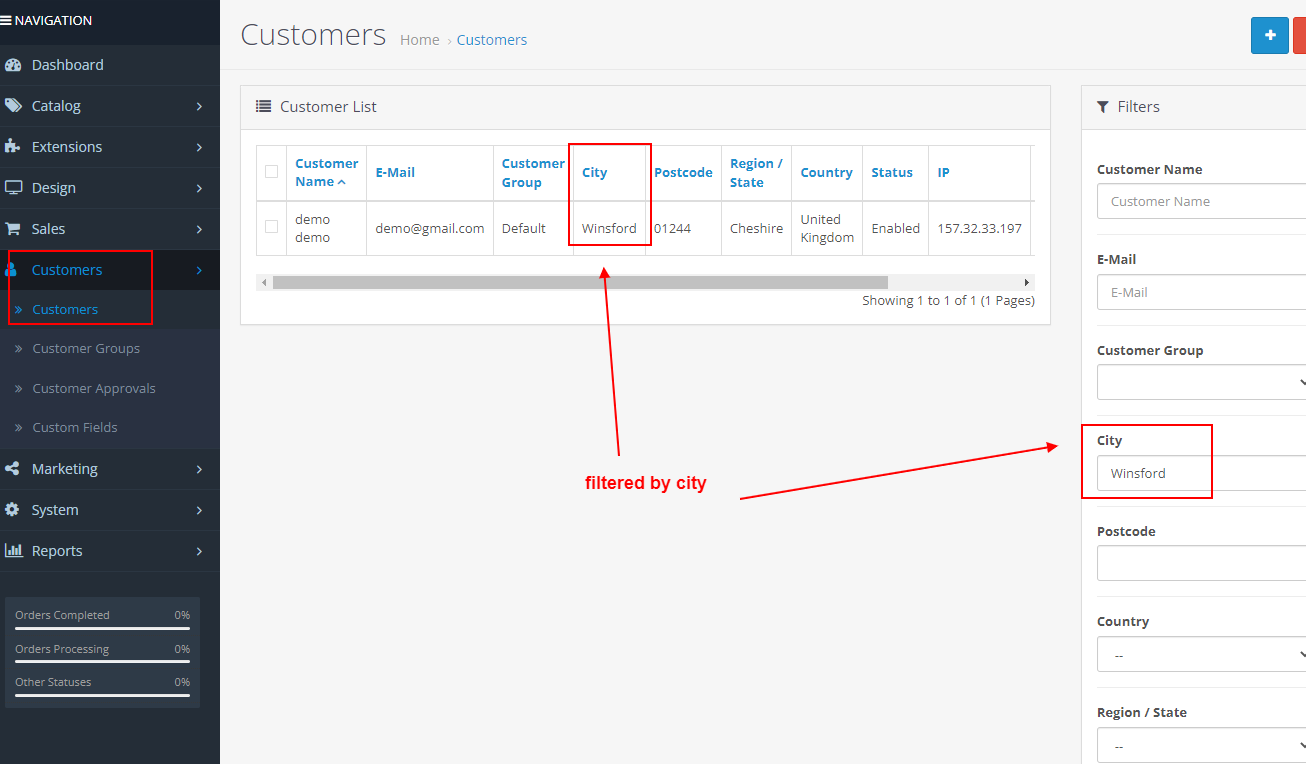Viewport: 1306px width, 764px height.
Task: Open Custom Fields submenu item
Action: (75, 428)
